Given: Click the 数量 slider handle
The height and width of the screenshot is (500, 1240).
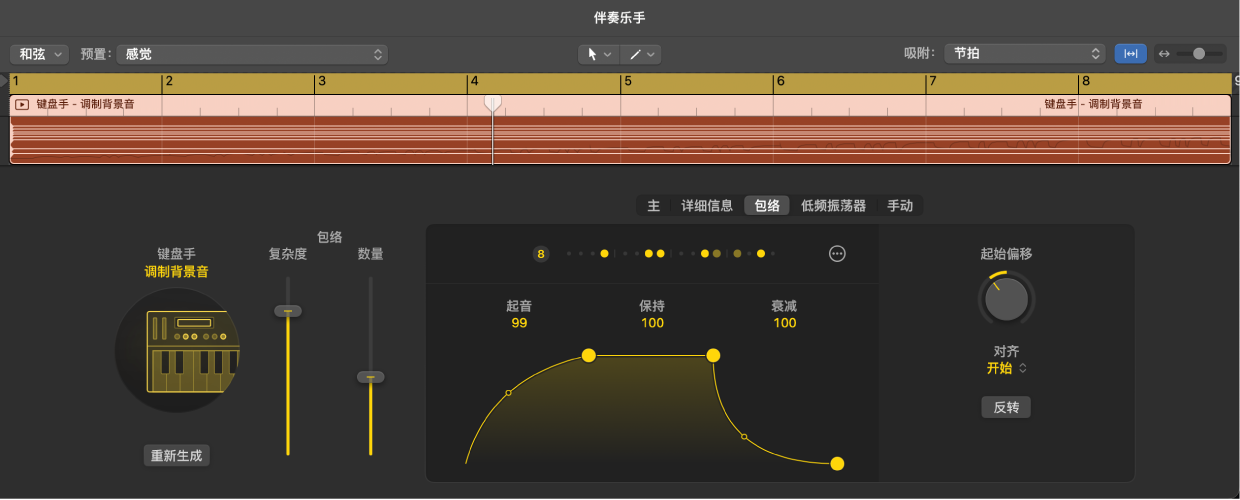Looking at the screenshot, I should pos(370,377).
